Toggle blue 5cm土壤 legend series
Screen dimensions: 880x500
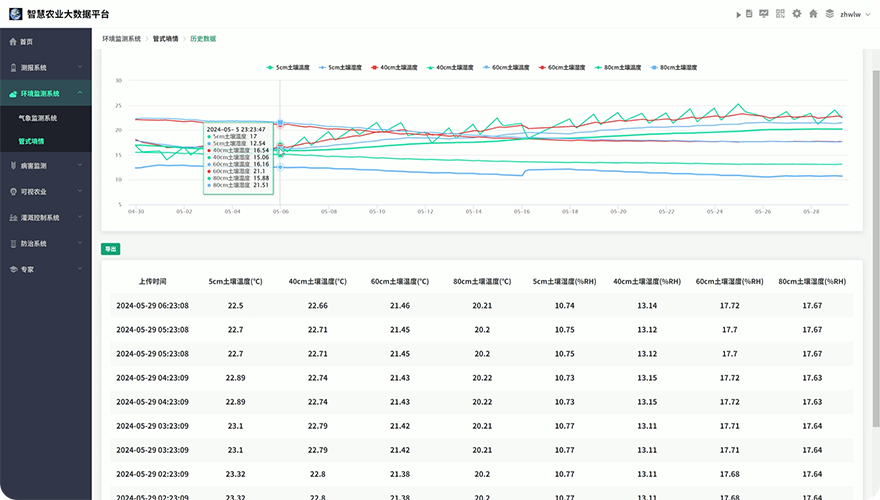(340, 67)
